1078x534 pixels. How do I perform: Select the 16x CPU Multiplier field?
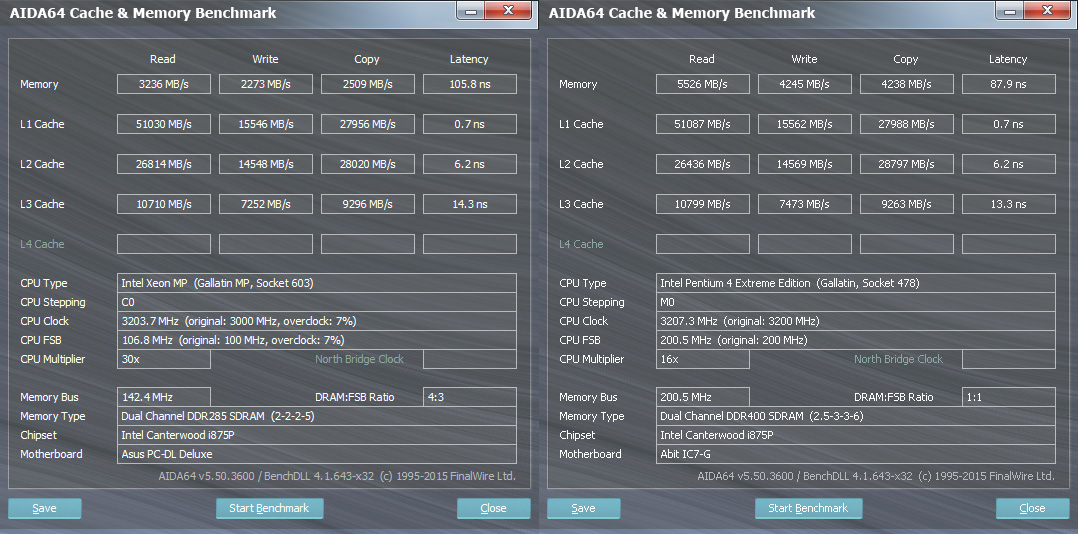click(x=703, y=359)
